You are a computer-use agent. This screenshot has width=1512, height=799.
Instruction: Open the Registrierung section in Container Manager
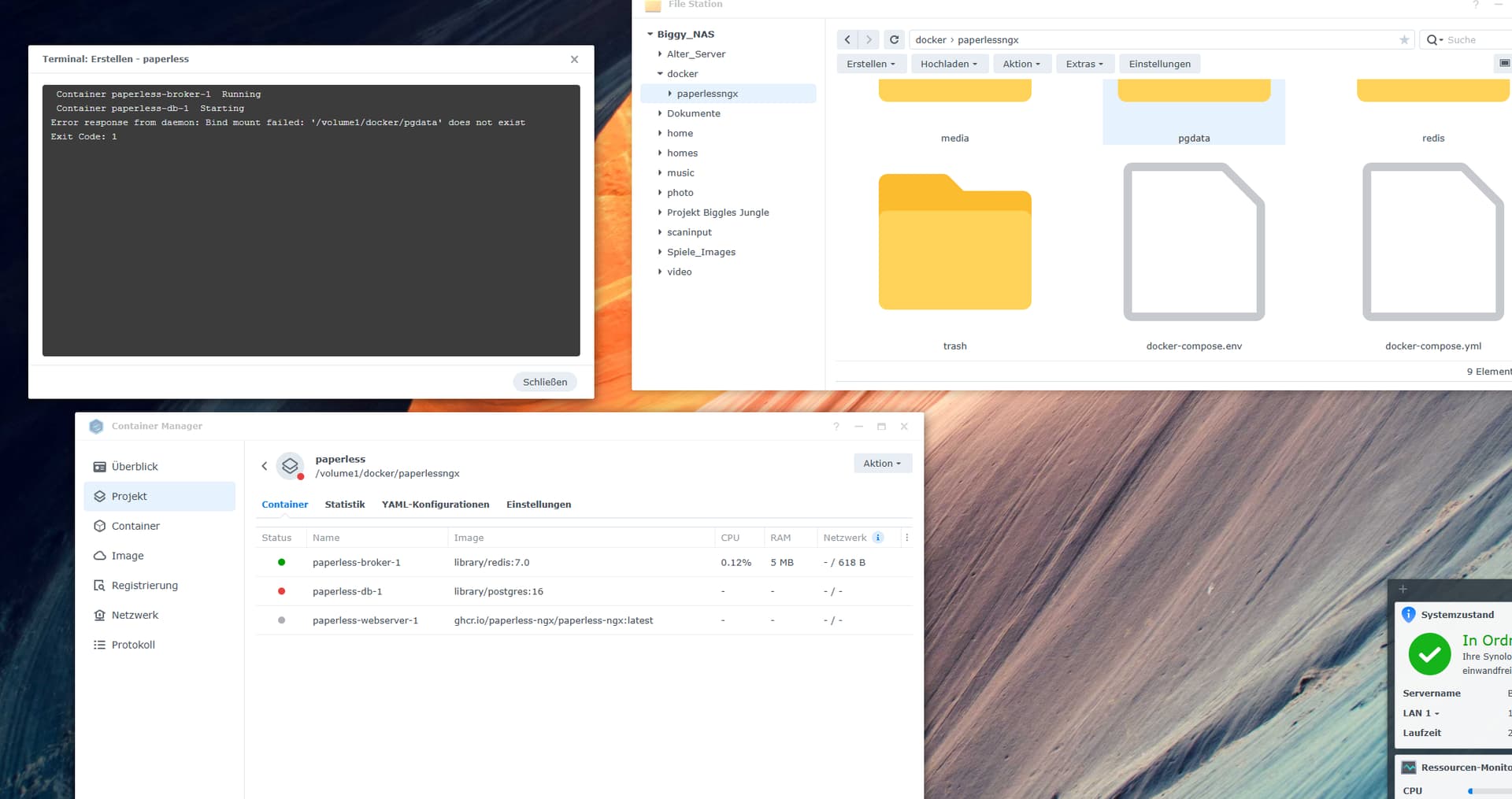point(144,586)
